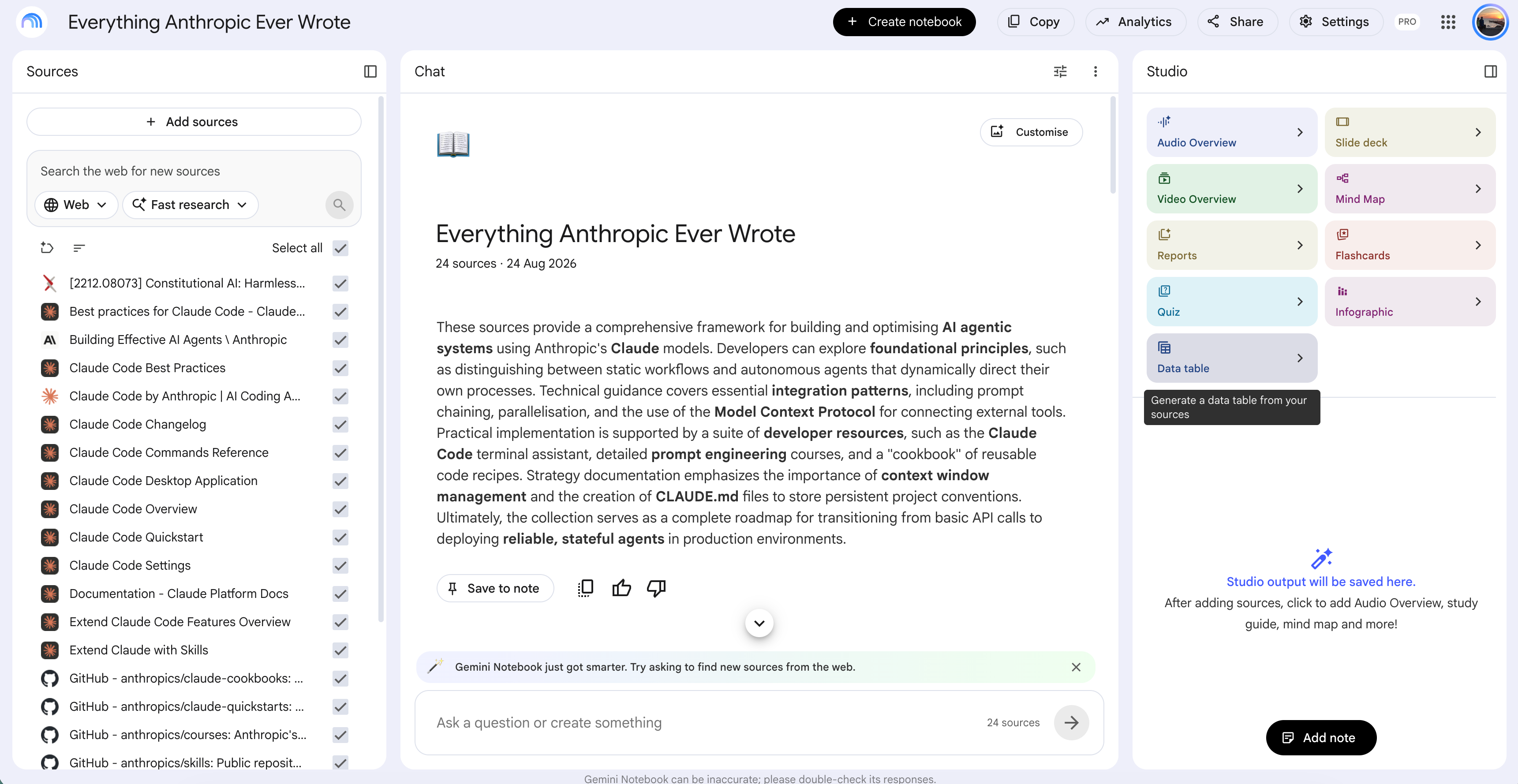Click the filter sources list icon
1518x784 pixels.
click(79, 248)
